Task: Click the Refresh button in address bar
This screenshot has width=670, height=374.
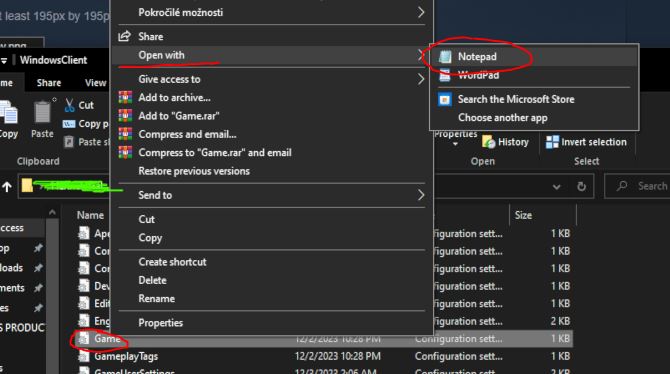Action: click(x=582, y=186)
